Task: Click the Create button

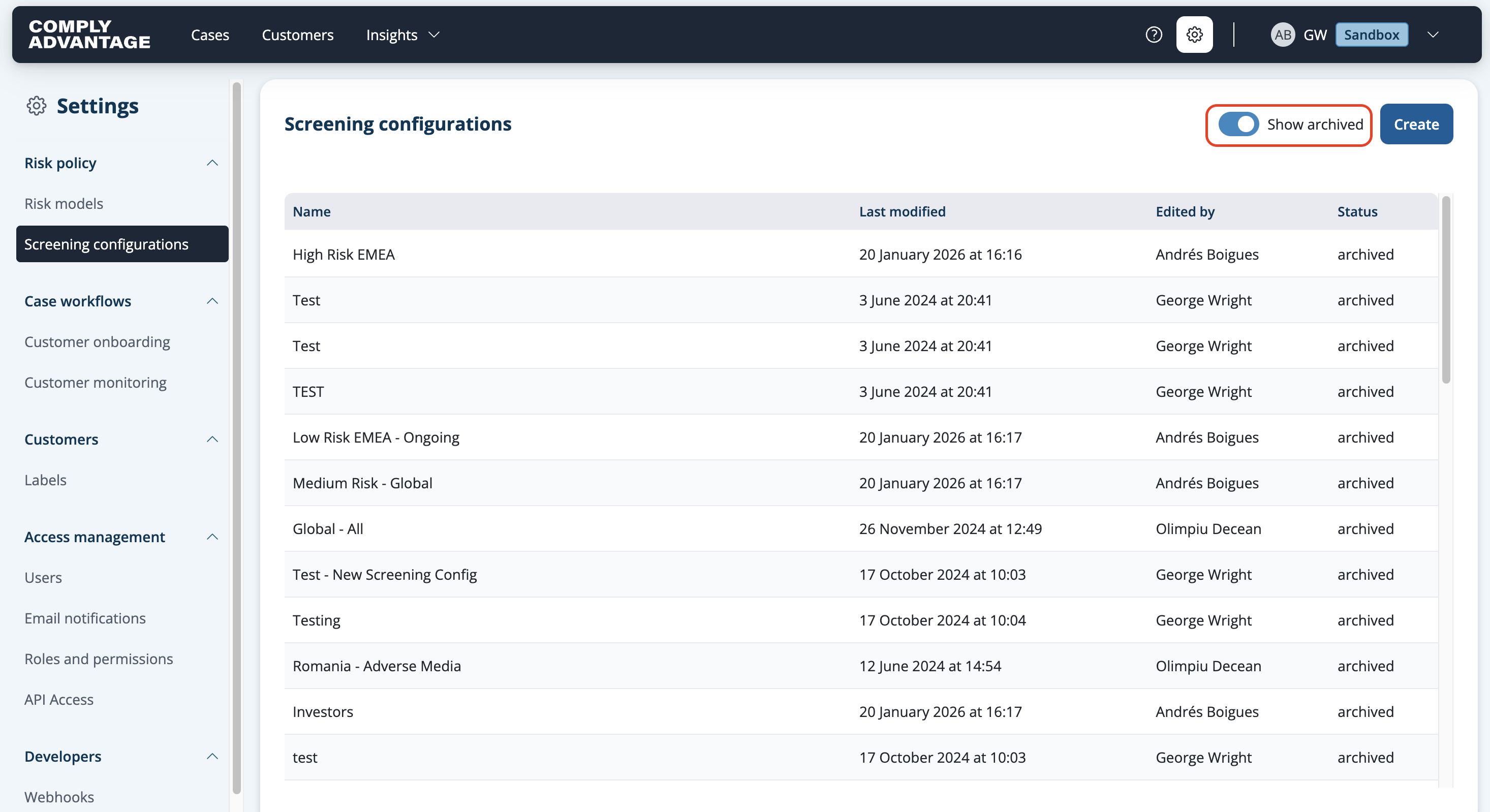Action: point(1416,124)
